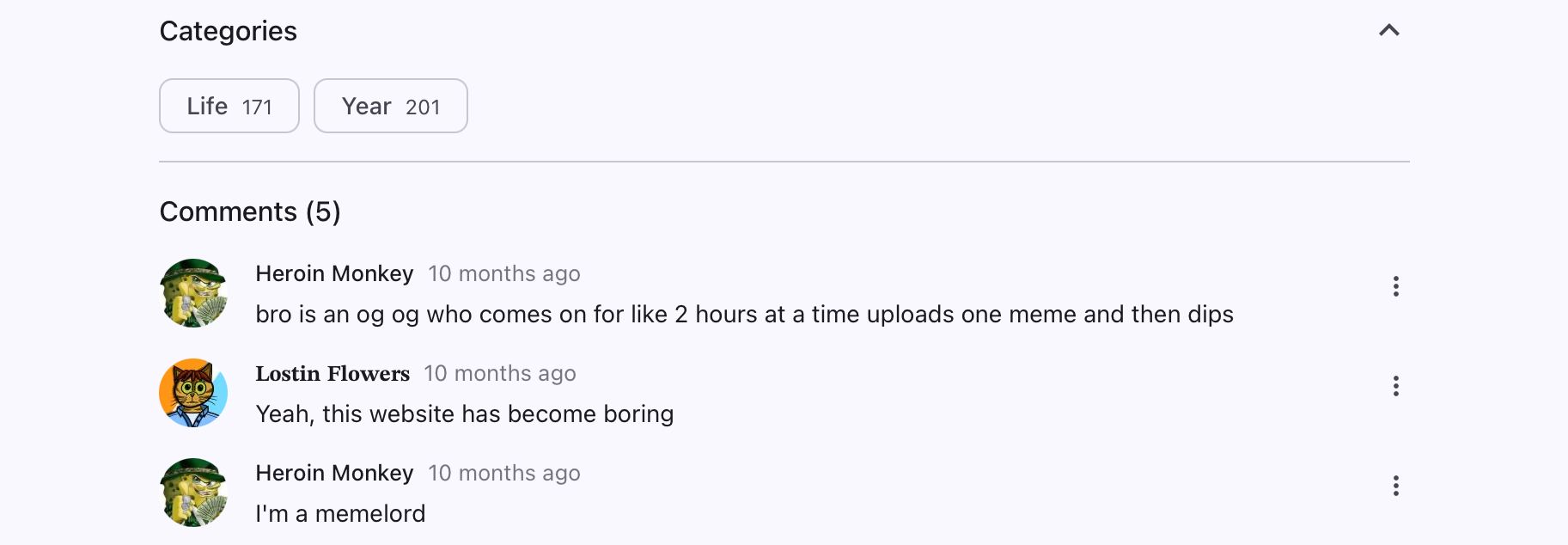The image size is (1568, 545).
Task: Collapse the Categories section chevron
Action: (1388, 31)
